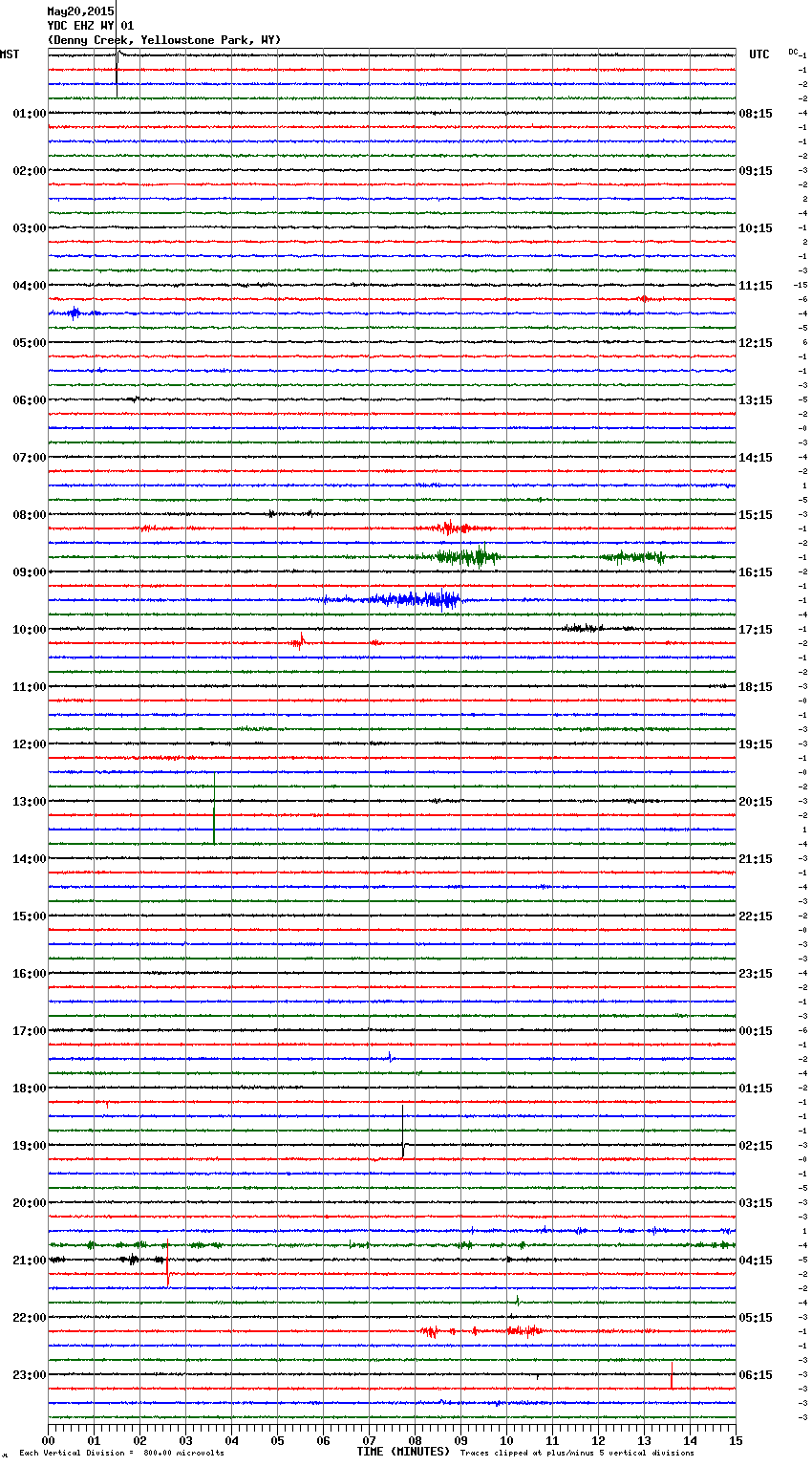Select the 11:00 MST row label

30,687
